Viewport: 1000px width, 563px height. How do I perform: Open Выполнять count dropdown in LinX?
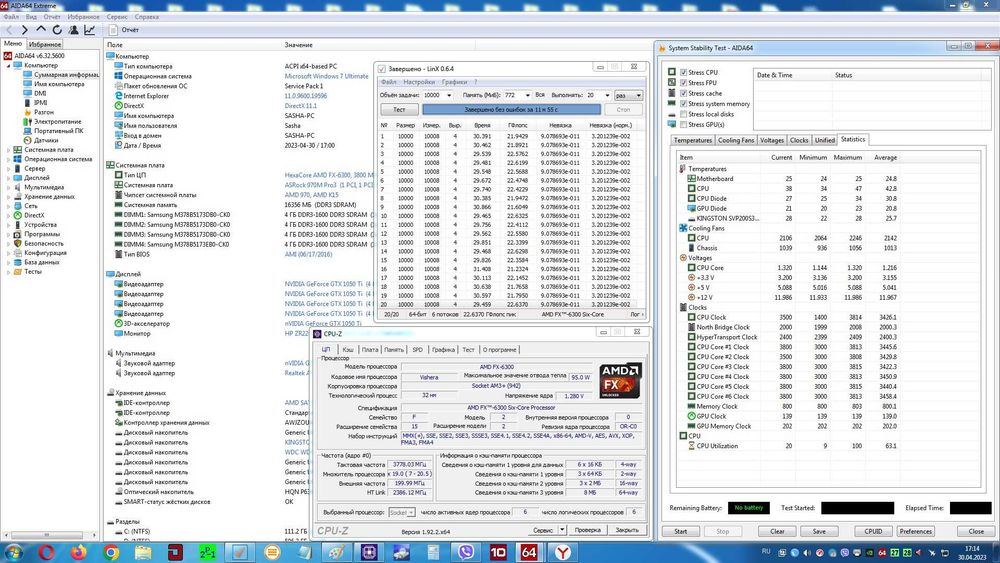click(x=607, y=95)
